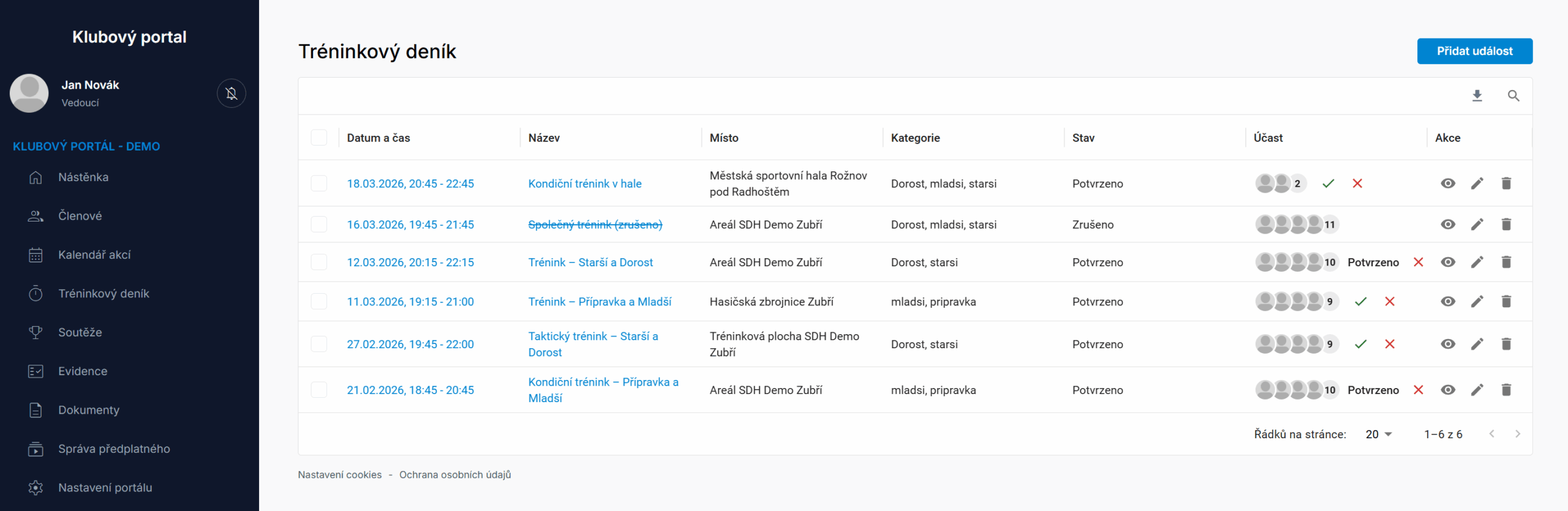Screen dimensions: 1568x511
Task: Tick checkbox for 12.03.2026 training row
Action: tap(318, 262)
